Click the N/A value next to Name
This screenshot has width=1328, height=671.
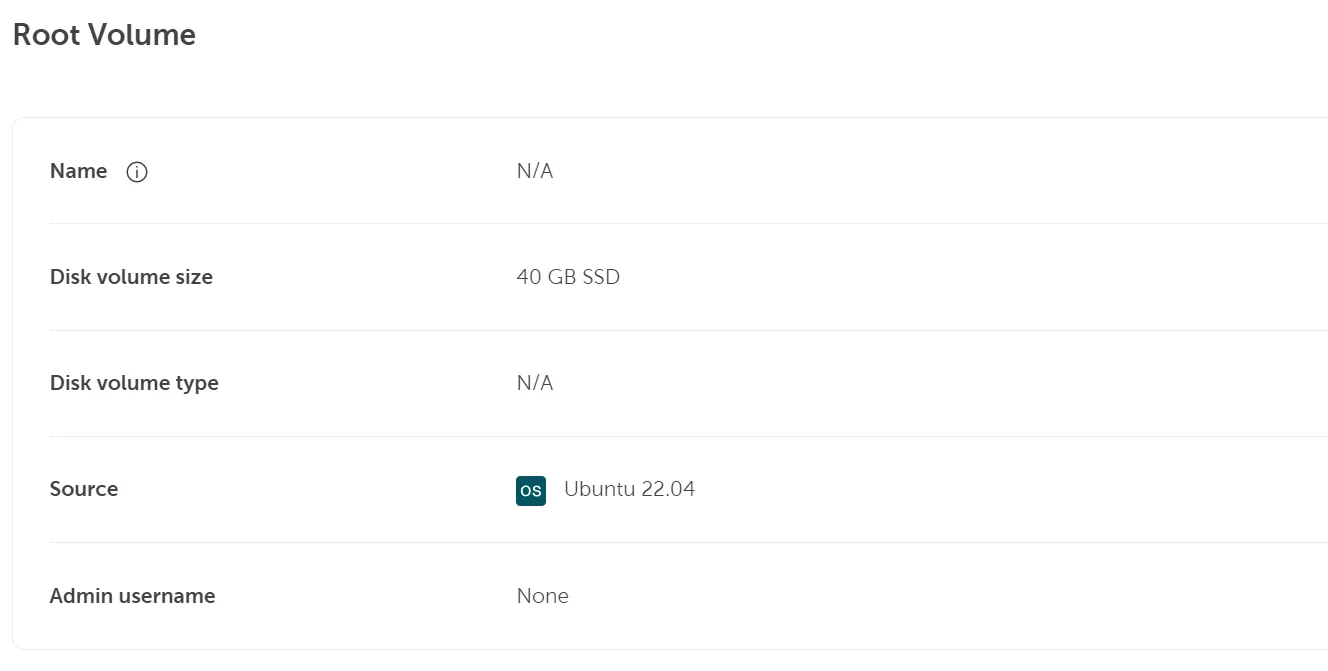click(535, 171)
